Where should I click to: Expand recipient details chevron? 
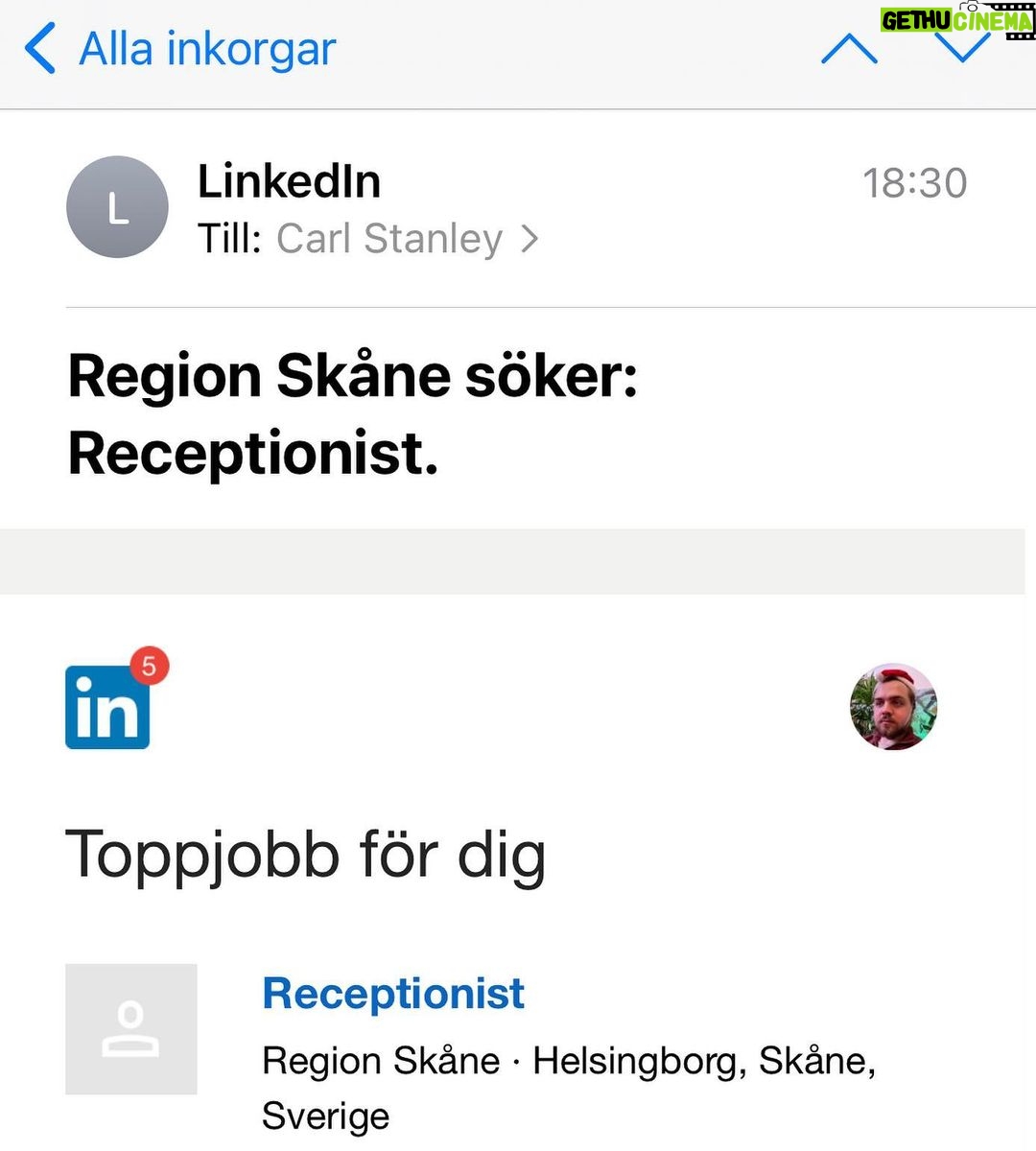[x=530, y=239]
